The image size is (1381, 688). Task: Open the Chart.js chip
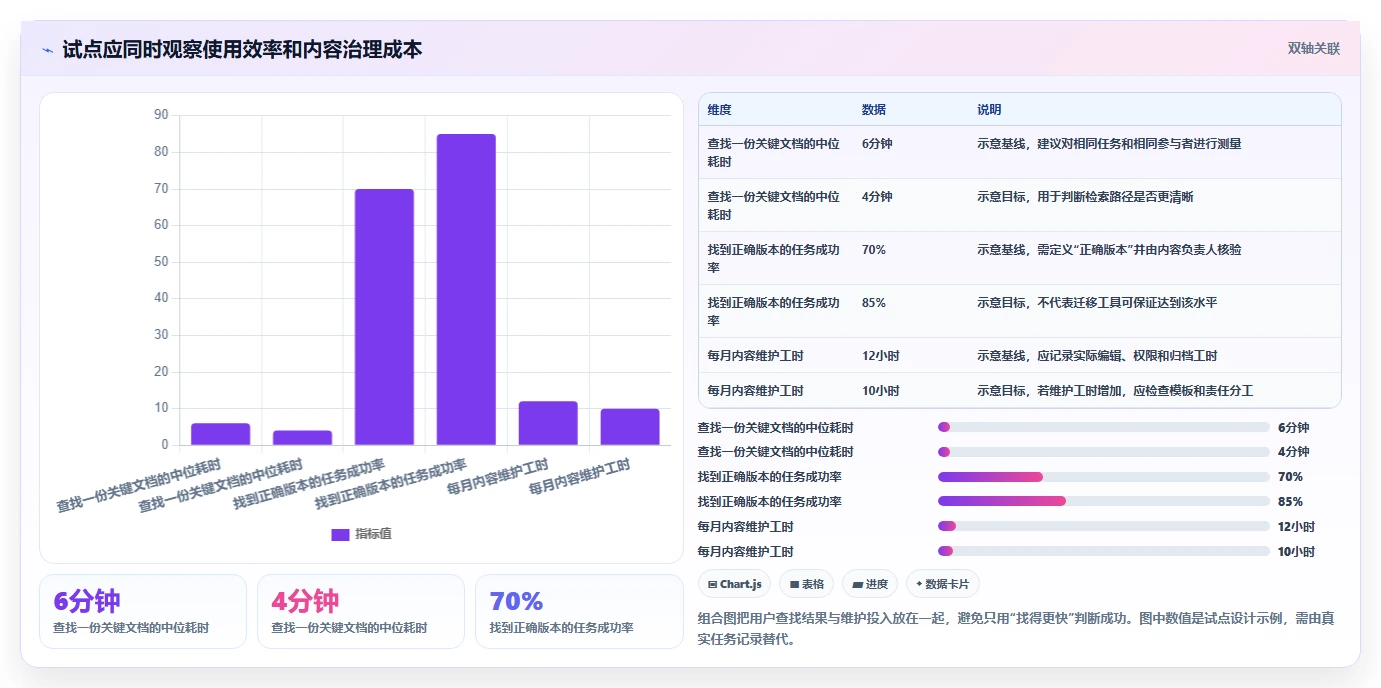(734, 584)
